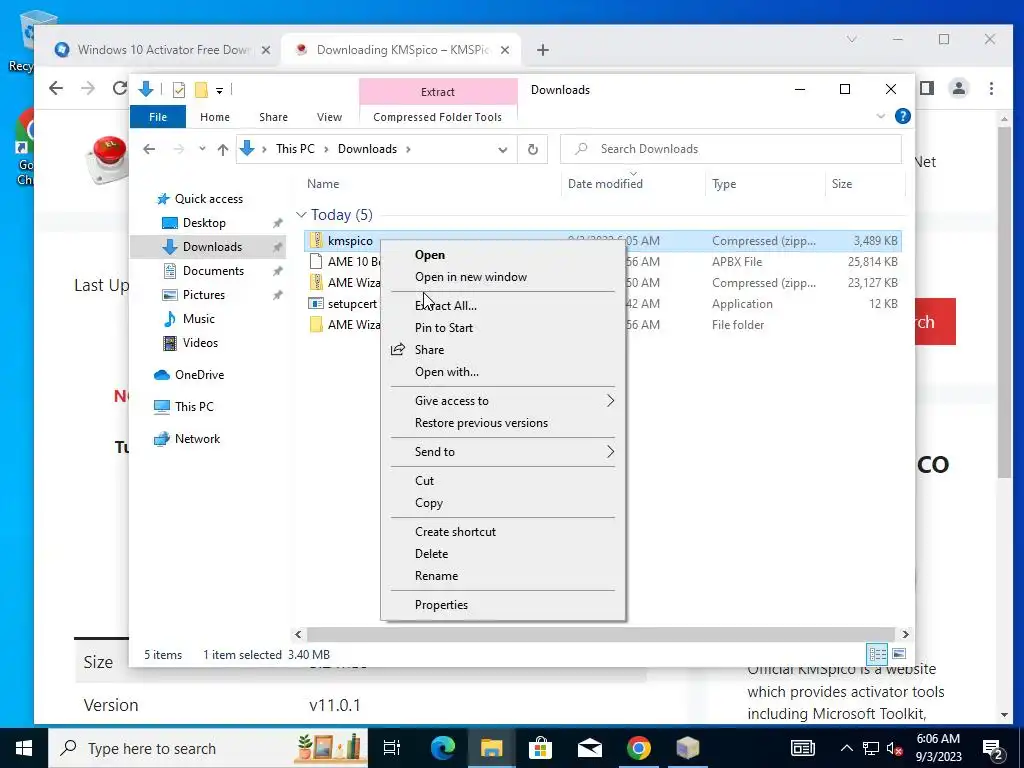Image resolution: width=1024 pixels, height=768 pixels.
Task: Choose Cut in the context menu
Action: pyautogui.click(x=424, y=481)
